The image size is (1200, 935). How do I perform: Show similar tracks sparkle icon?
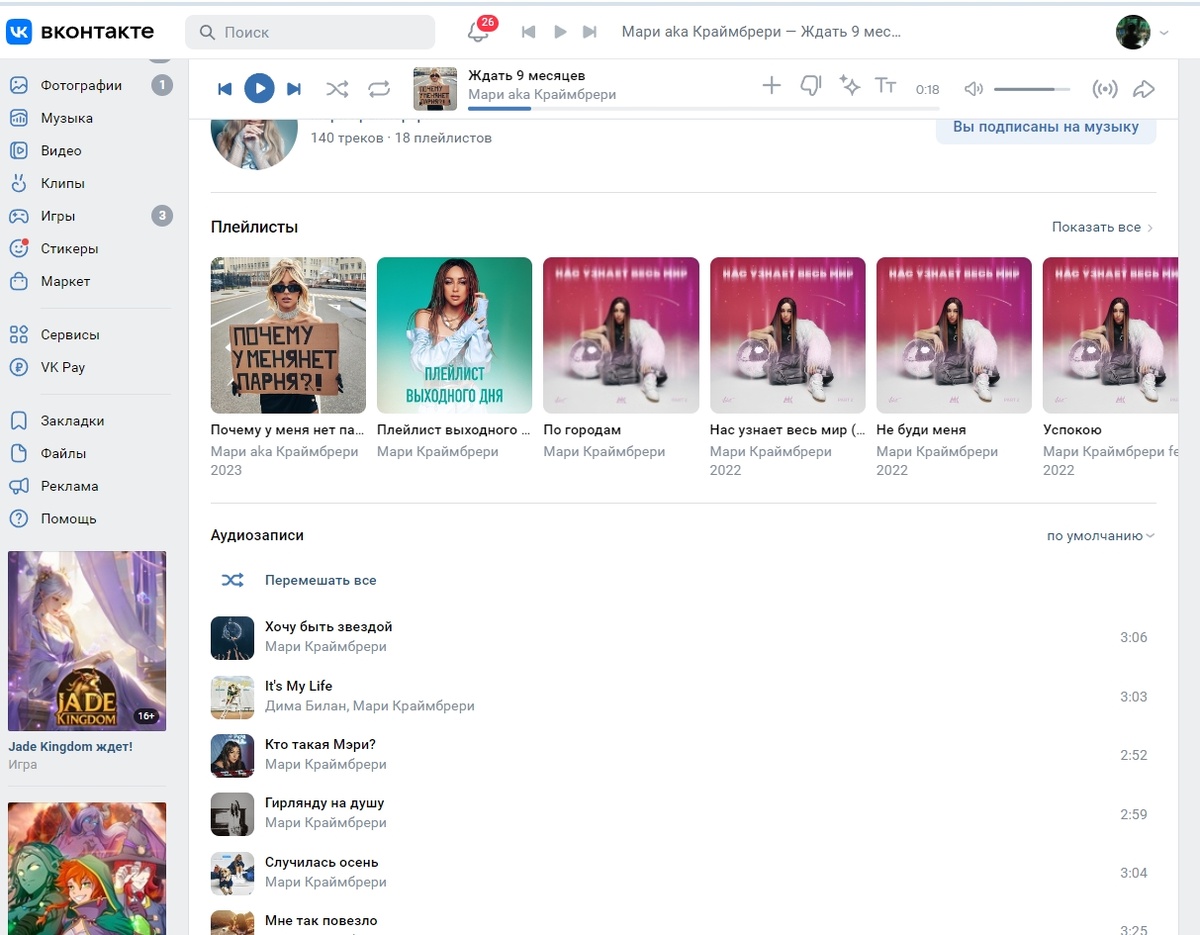(850, 86)
